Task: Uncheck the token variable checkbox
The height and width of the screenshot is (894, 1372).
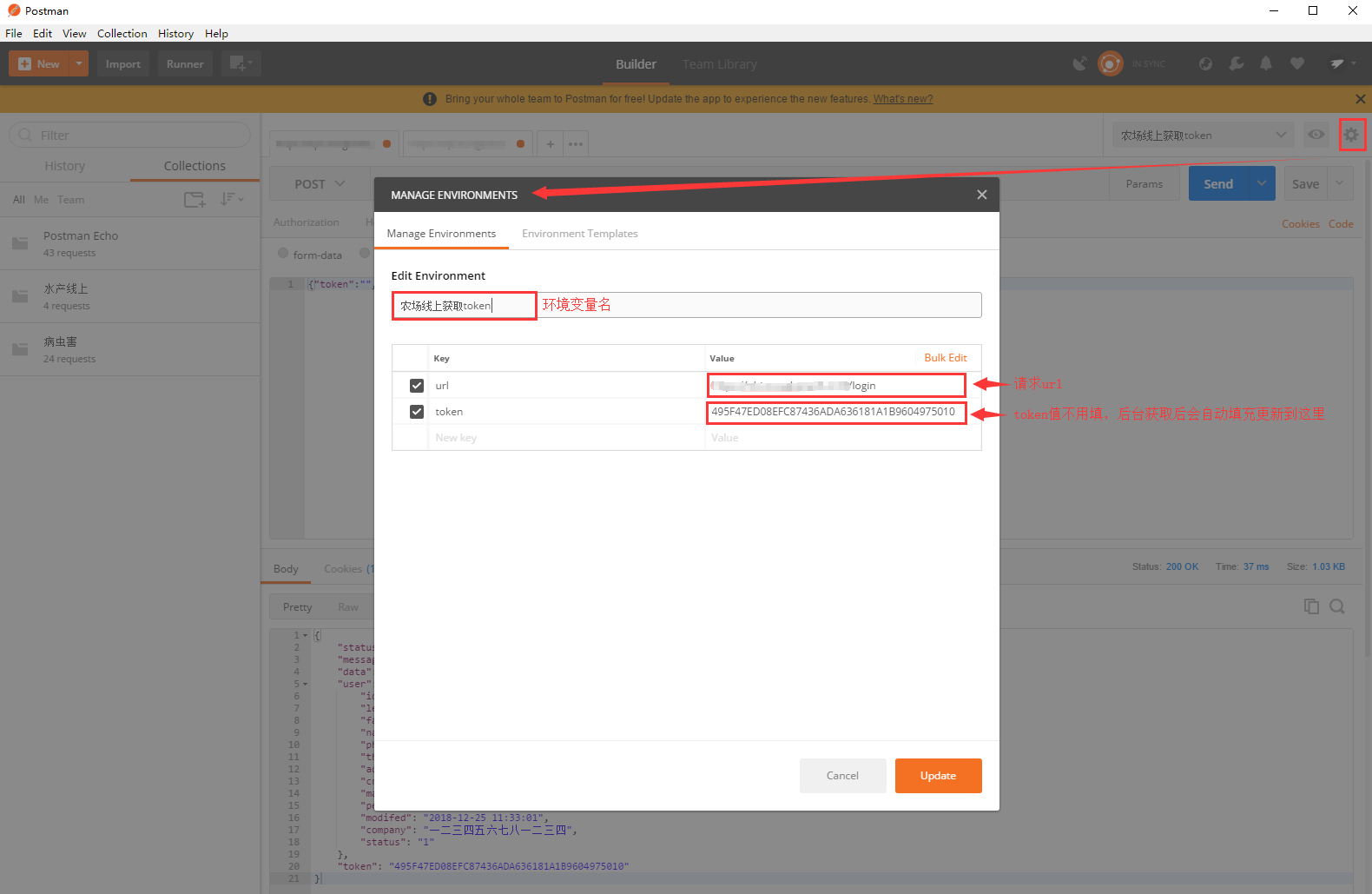Action: [x=417, y=412]
